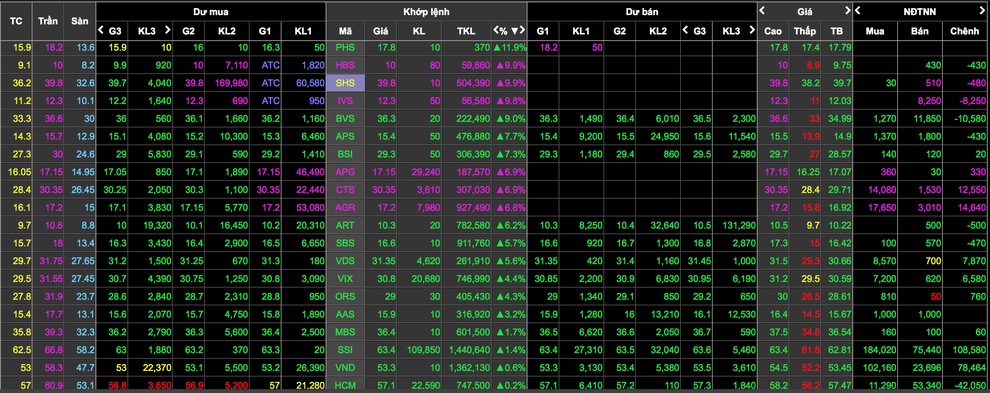990x393 pixels.
Task: Open the VND stock symbol
Action: 345,367
